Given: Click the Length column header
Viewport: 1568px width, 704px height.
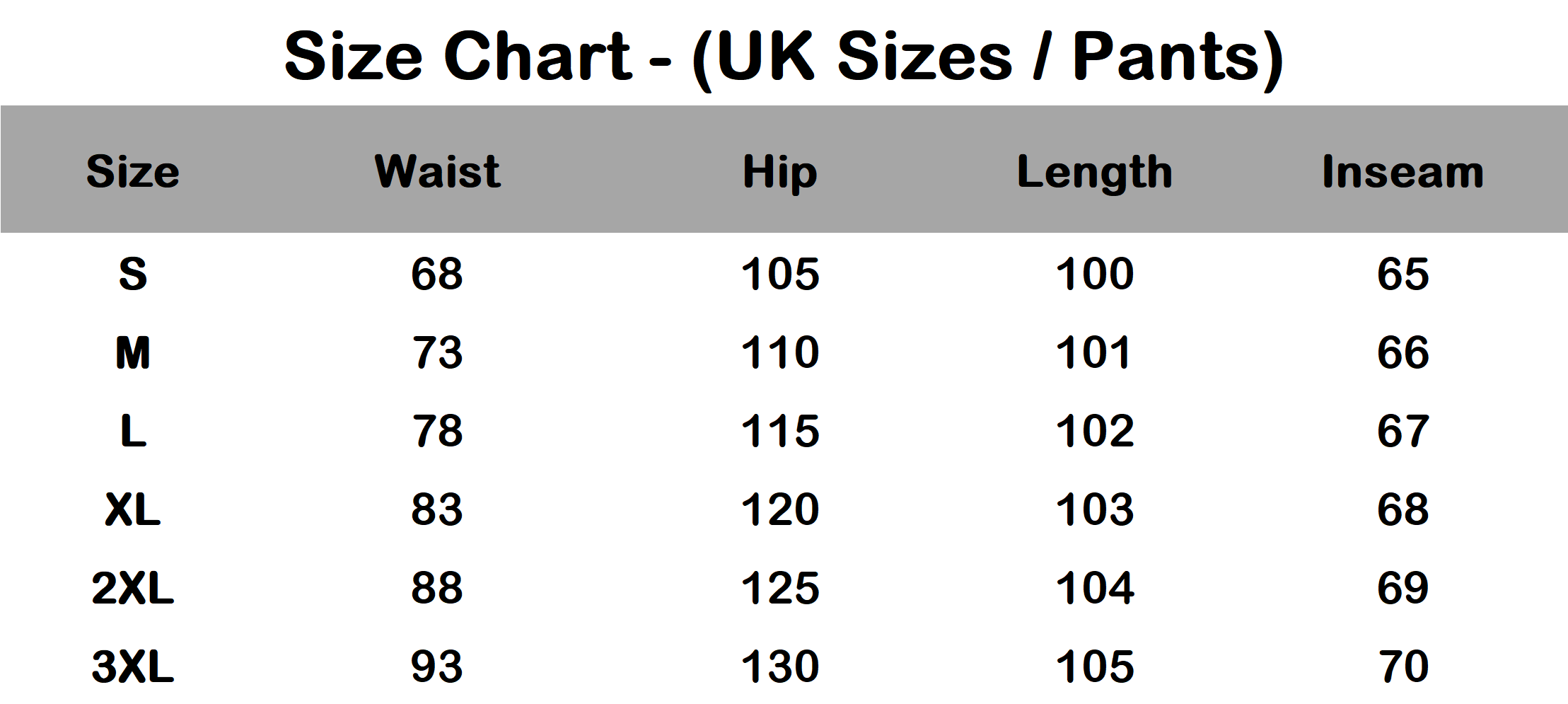Looking at the screenshot, I should point(1094,172).
